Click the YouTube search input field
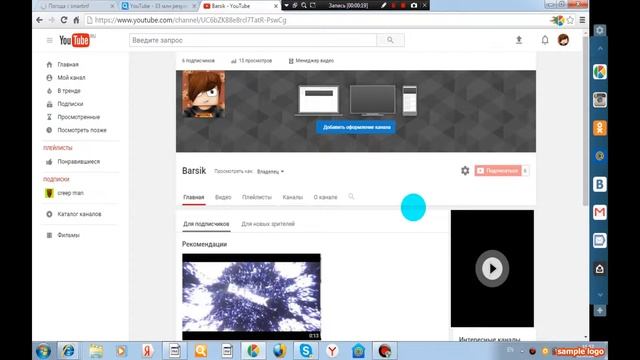 [253, 40]
